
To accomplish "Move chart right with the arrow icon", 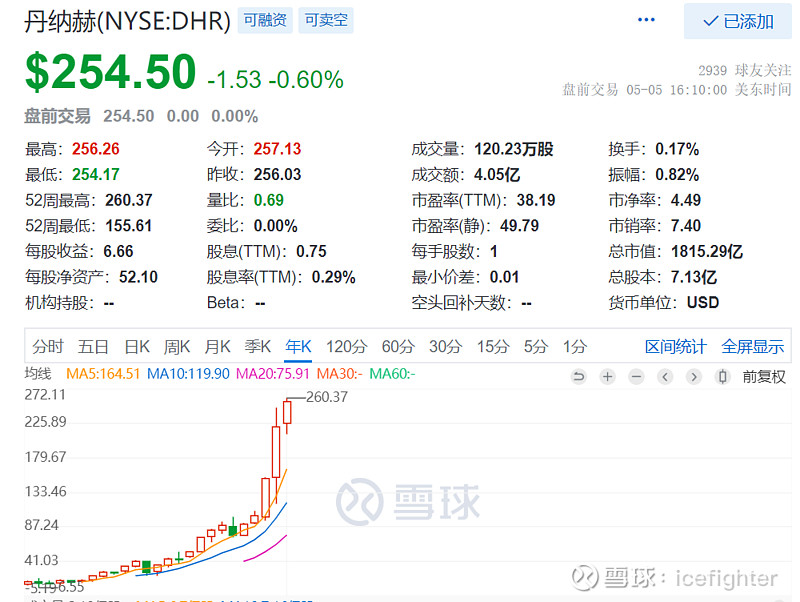I will coord(693,377).
